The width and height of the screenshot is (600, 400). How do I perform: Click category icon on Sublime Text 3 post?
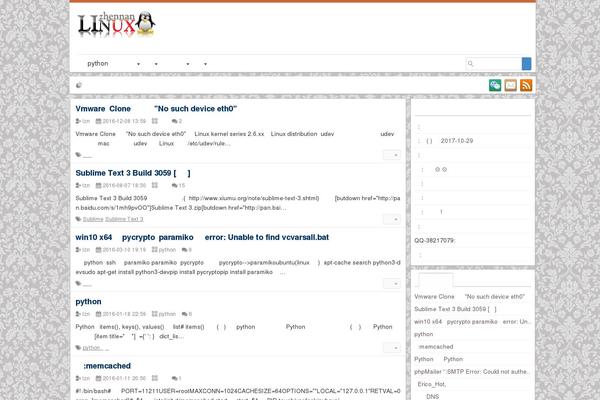(155, 185)
